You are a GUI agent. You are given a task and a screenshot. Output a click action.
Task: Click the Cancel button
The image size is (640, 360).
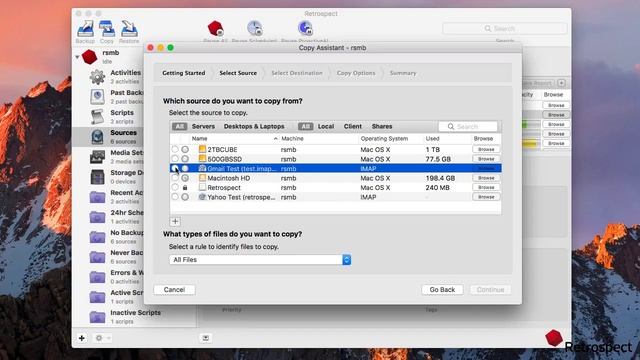tap(174, 289)
